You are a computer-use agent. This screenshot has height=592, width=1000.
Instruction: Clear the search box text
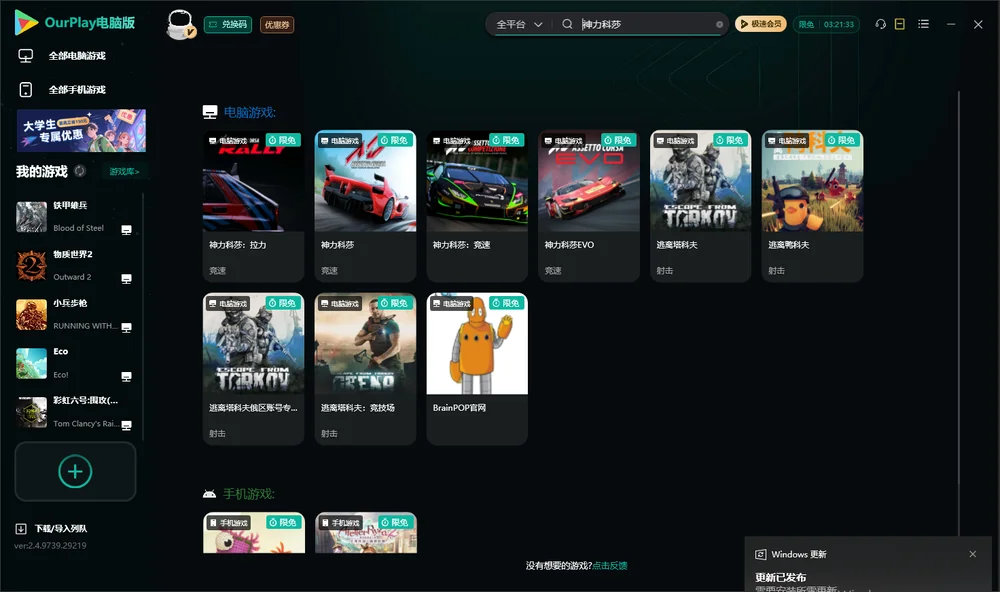719,24
